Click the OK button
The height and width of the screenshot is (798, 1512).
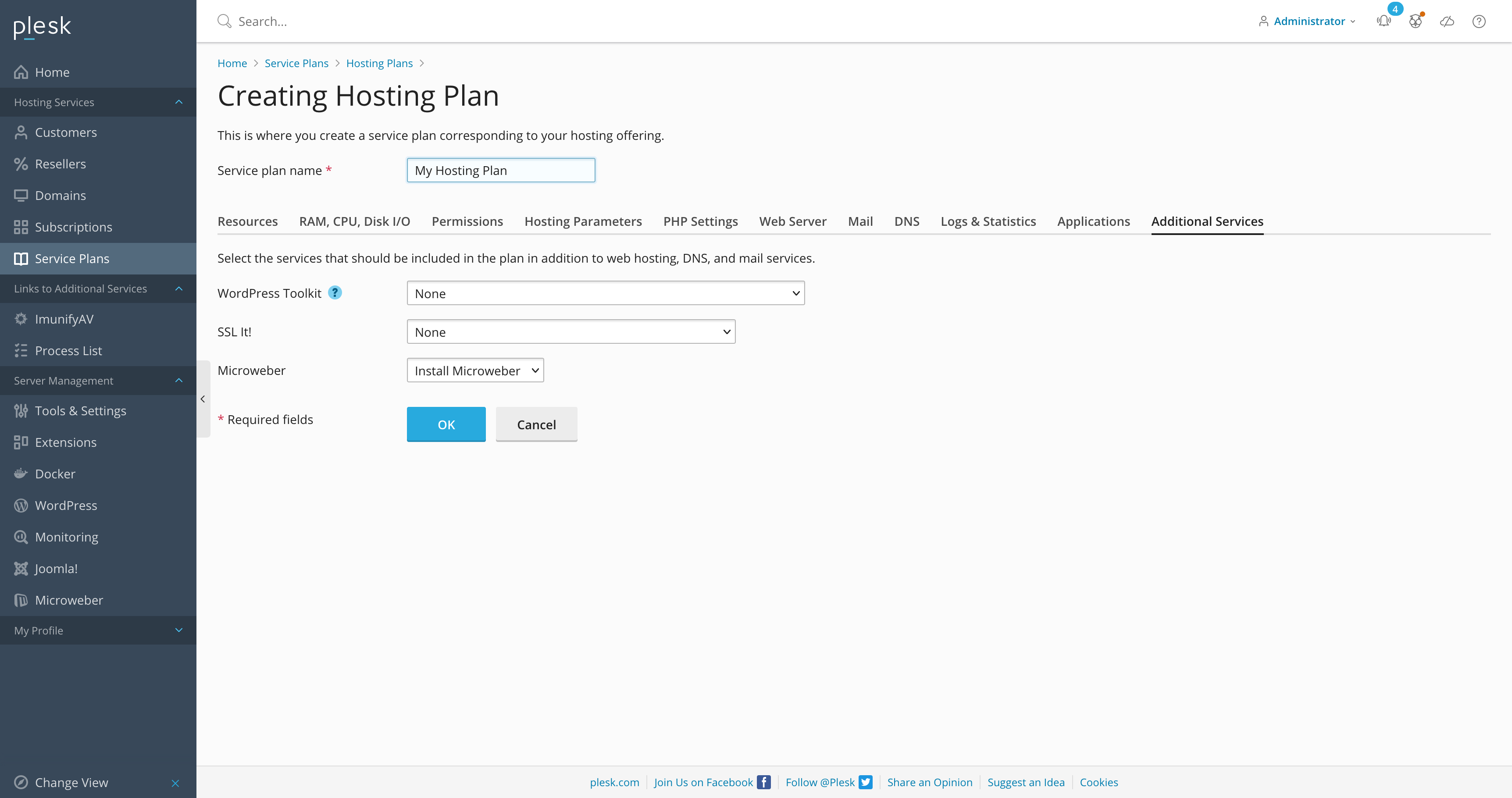[446, 424]
